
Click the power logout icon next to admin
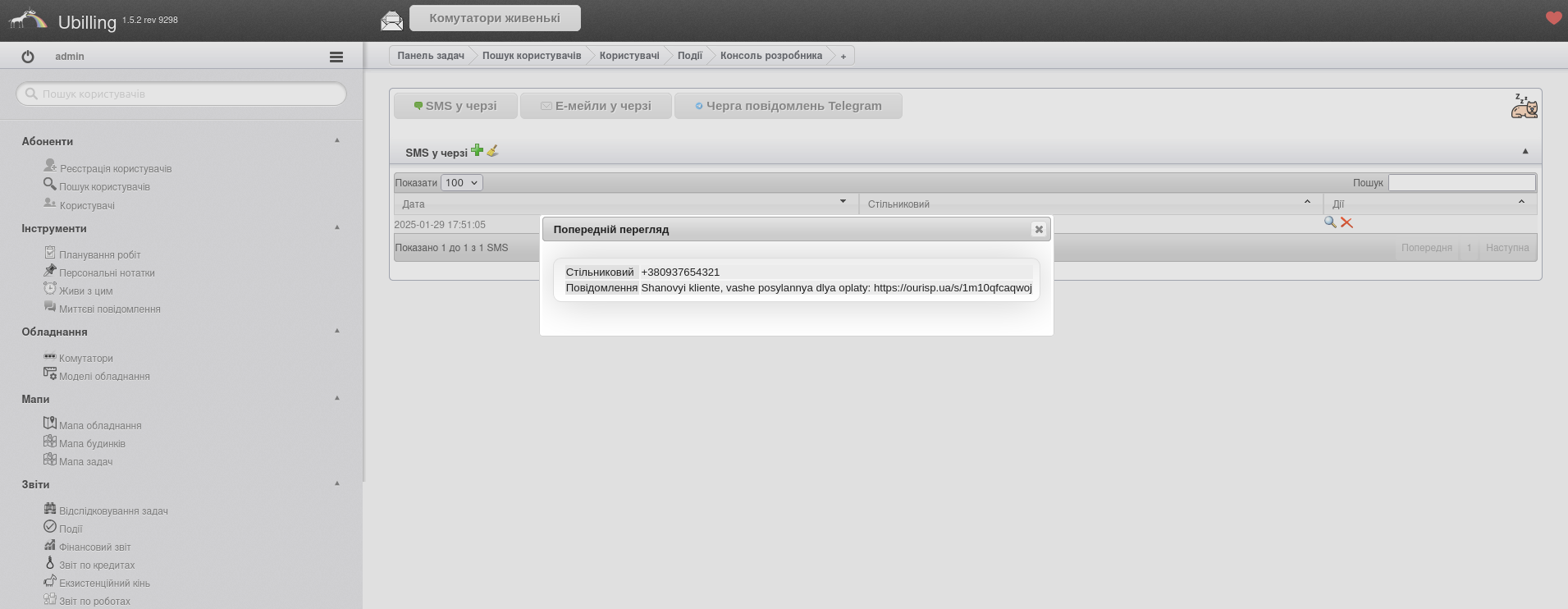[28, 57]
